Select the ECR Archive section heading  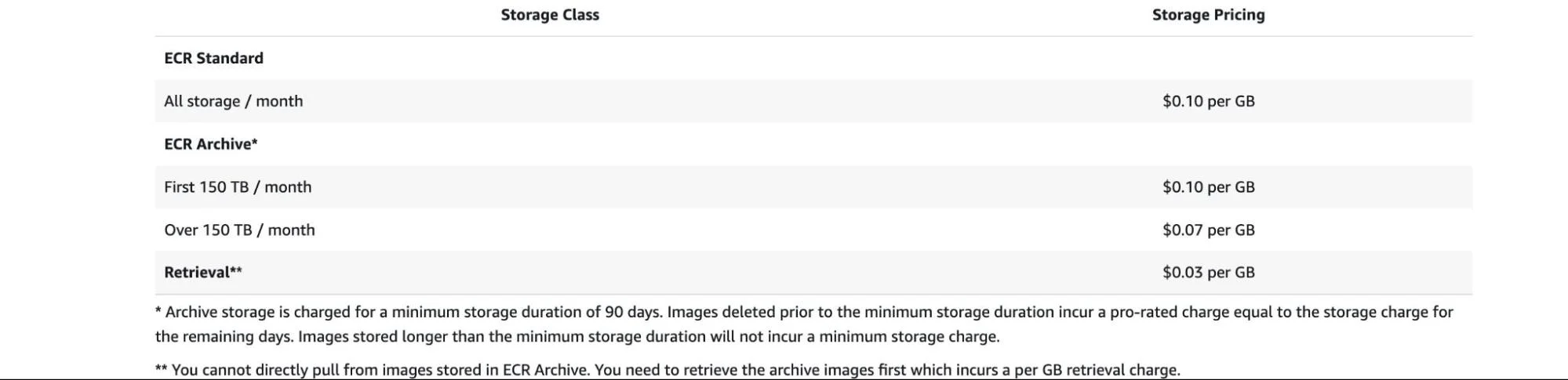coord(210,144)
